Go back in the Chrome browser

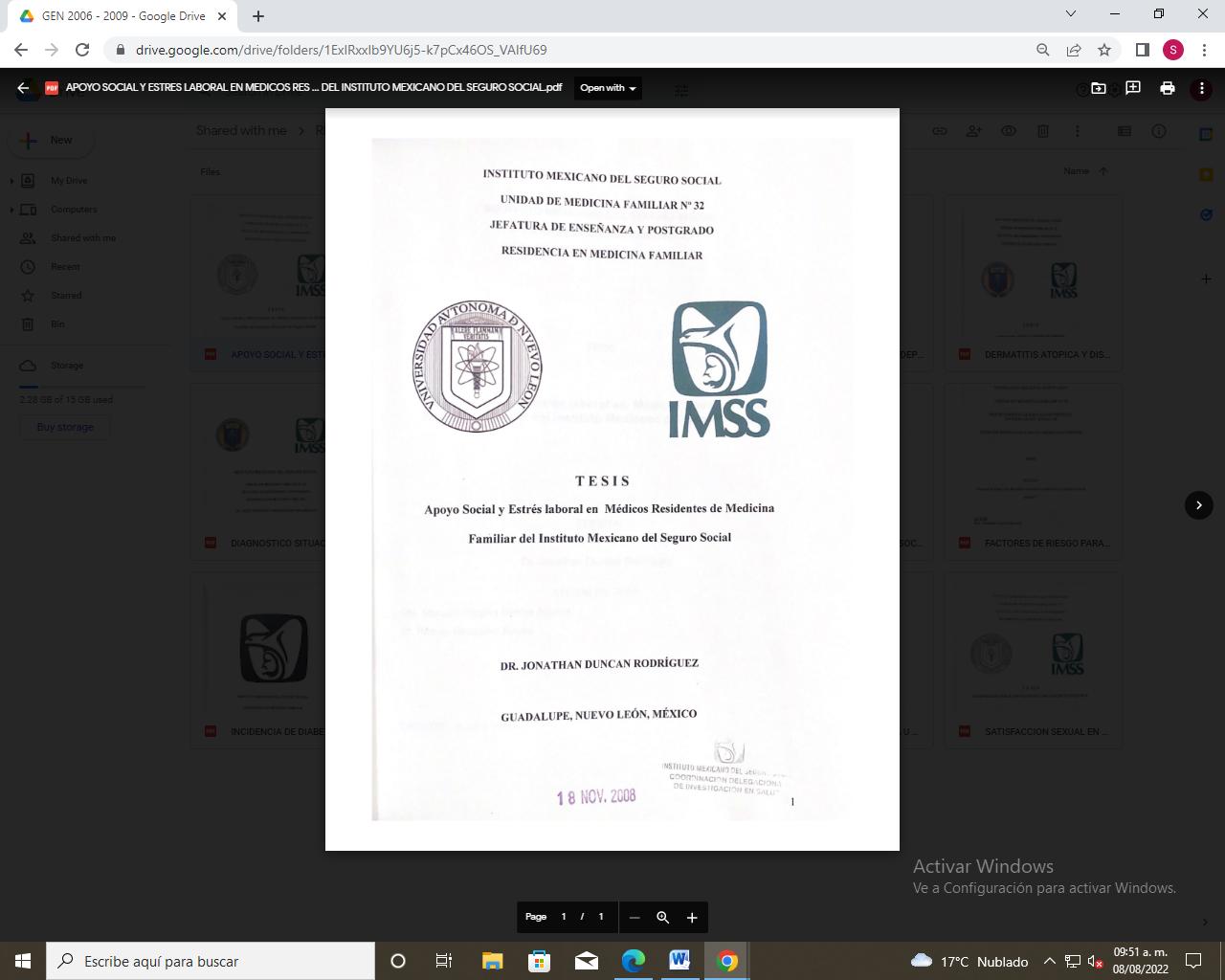[21, 50]
